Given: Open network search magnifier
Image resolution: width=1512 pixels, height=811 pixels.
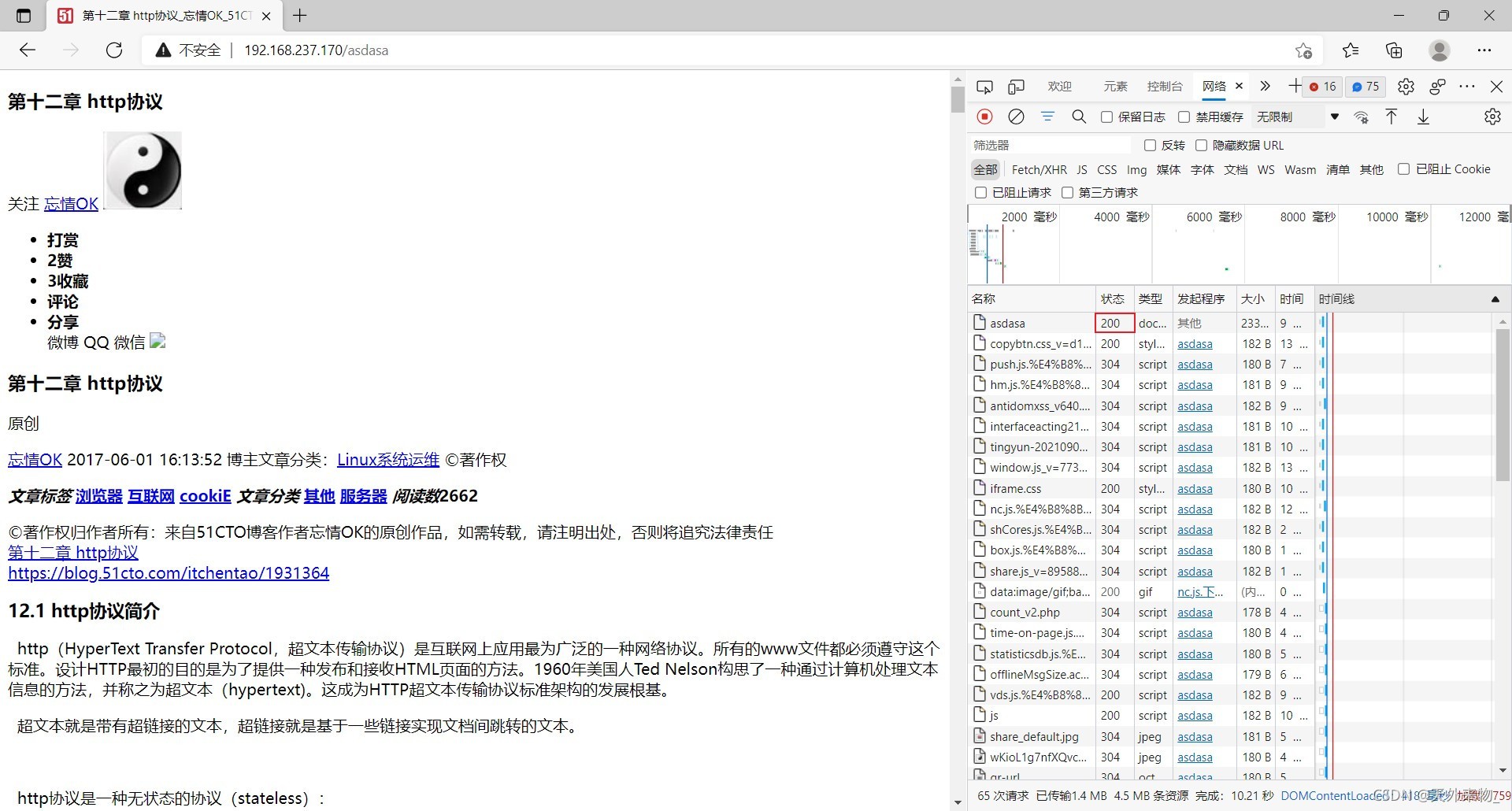Looking at the screenshot, I should 1079,117.
